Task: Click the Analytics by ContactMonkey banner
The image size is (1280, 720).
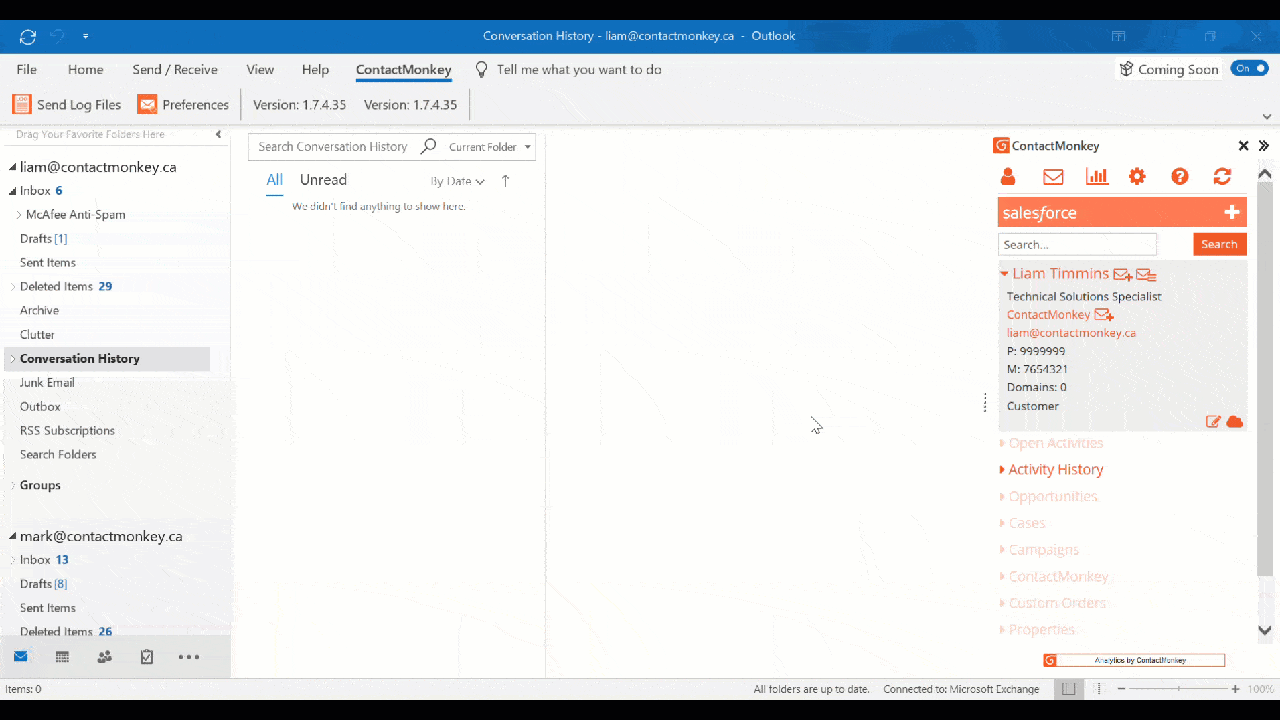Action: click(x=1134, y=660)
